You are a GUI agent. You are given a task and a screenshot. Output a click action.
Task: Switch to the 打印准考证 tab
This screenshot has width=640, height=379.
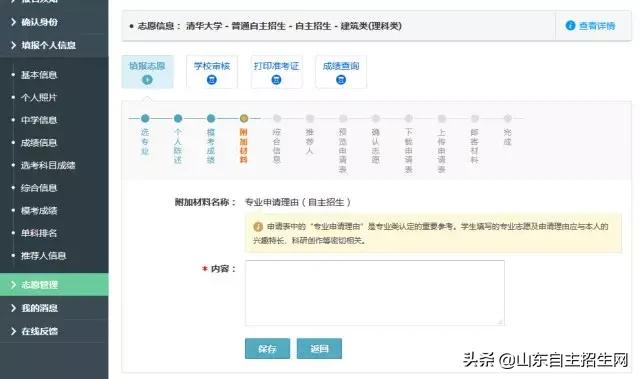(x=276, y=72)
